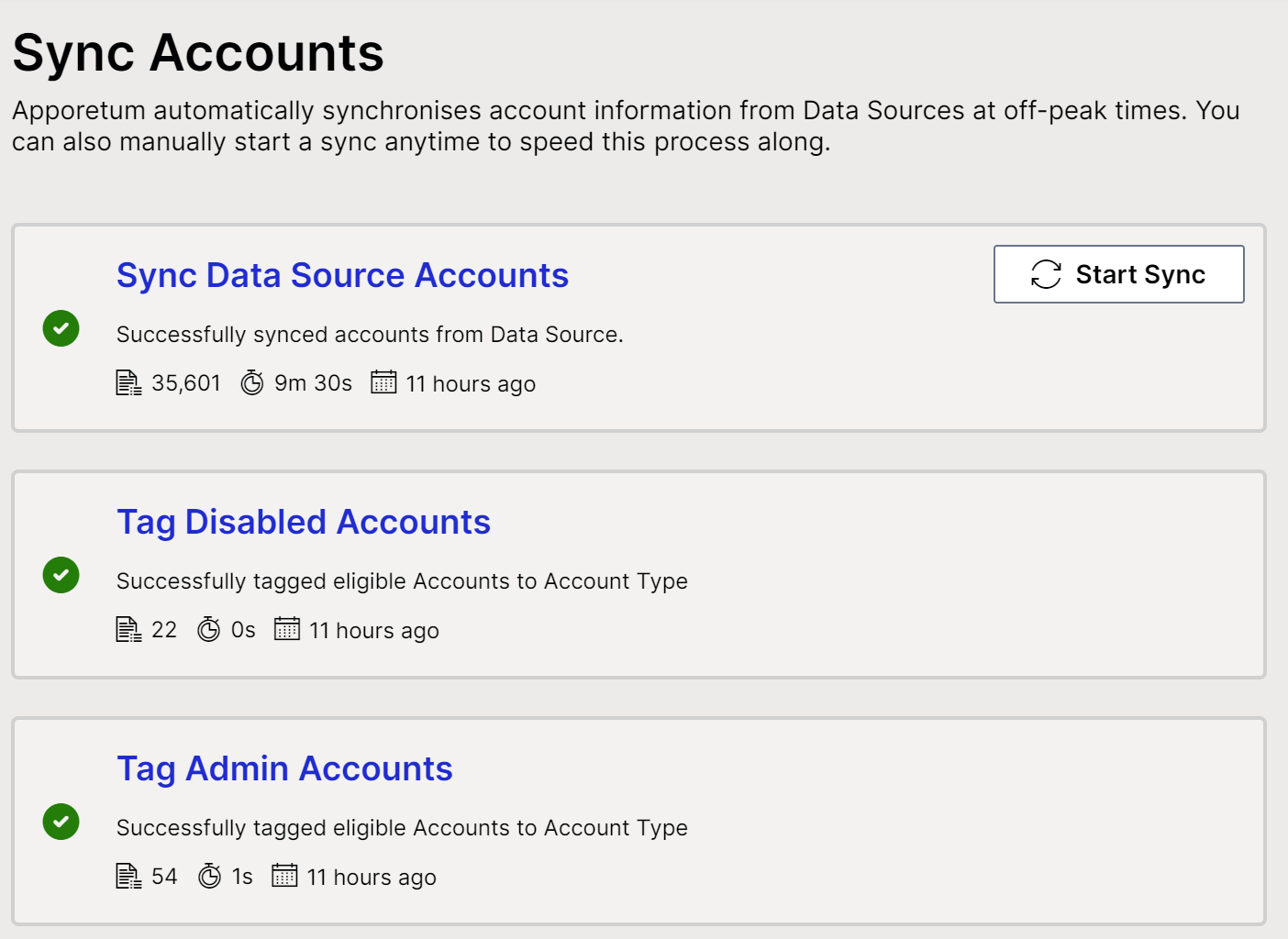The height and width of the screenshot is (939, 1288).
Task: Click green success checkmark for Tag Admin Accounts
Action: click(x=61, y=822)
